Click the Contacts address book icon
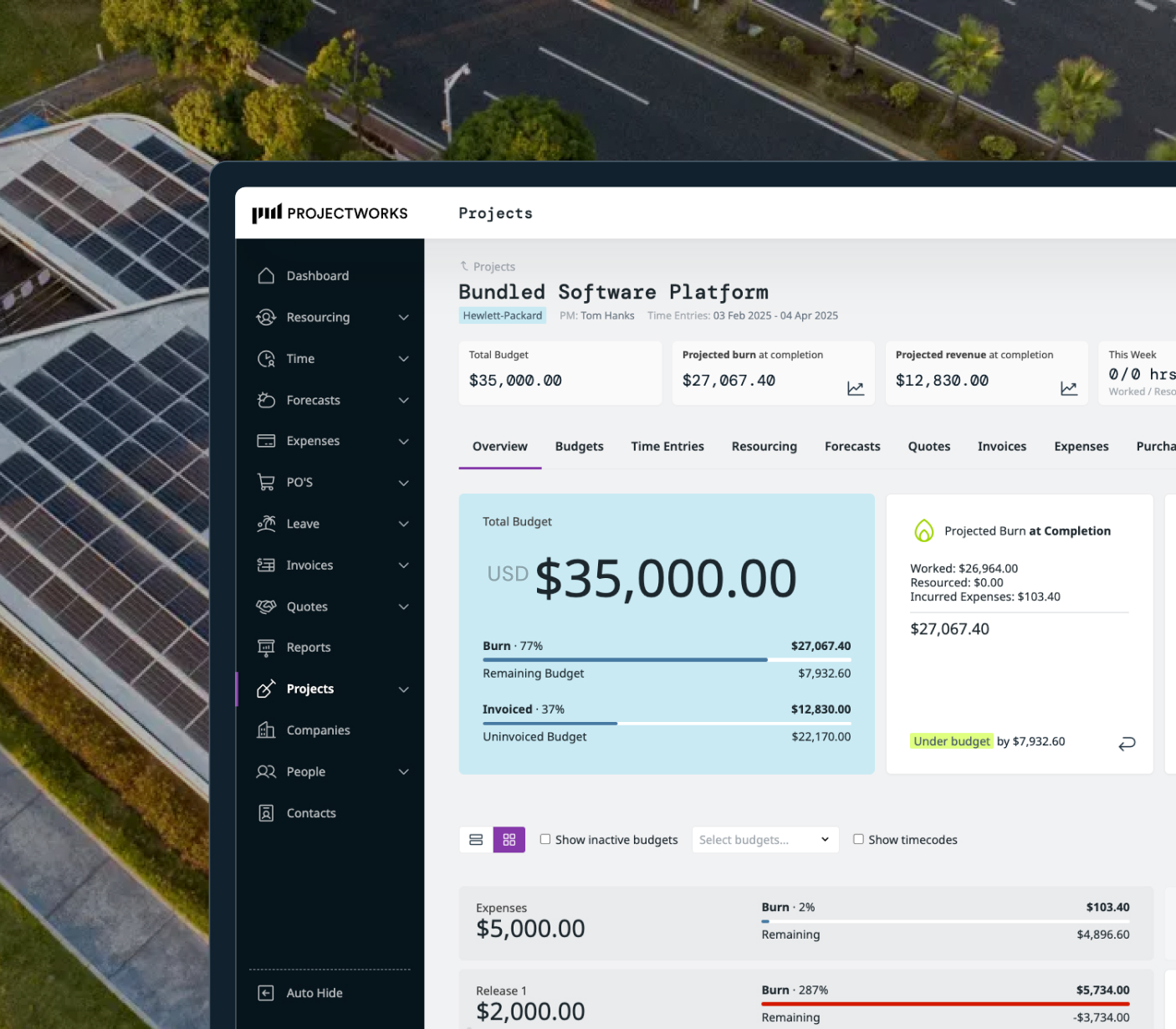 [x=266, y=813]
